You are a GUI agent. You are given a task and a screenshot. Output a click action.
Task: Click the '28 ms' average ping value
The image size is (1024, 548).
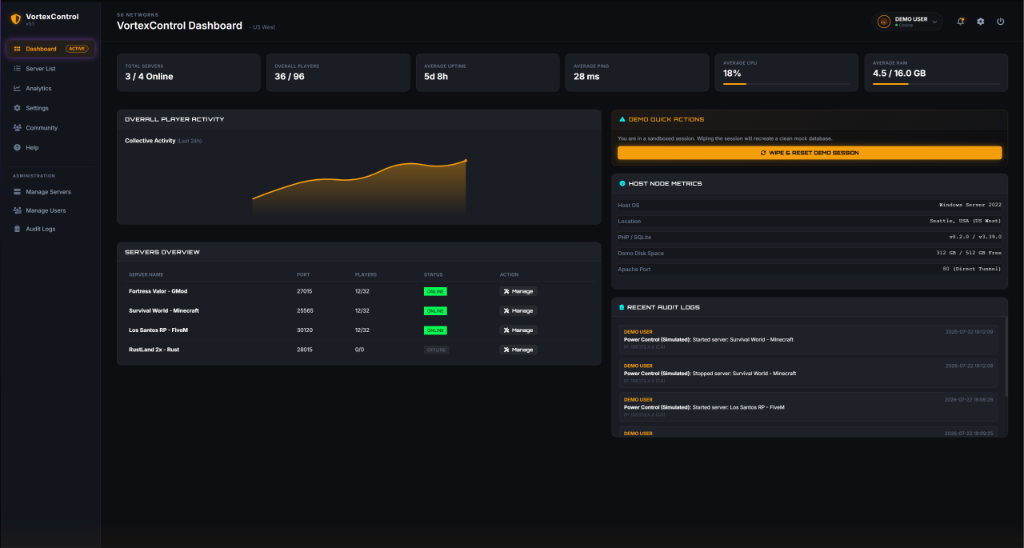(586, 76)
